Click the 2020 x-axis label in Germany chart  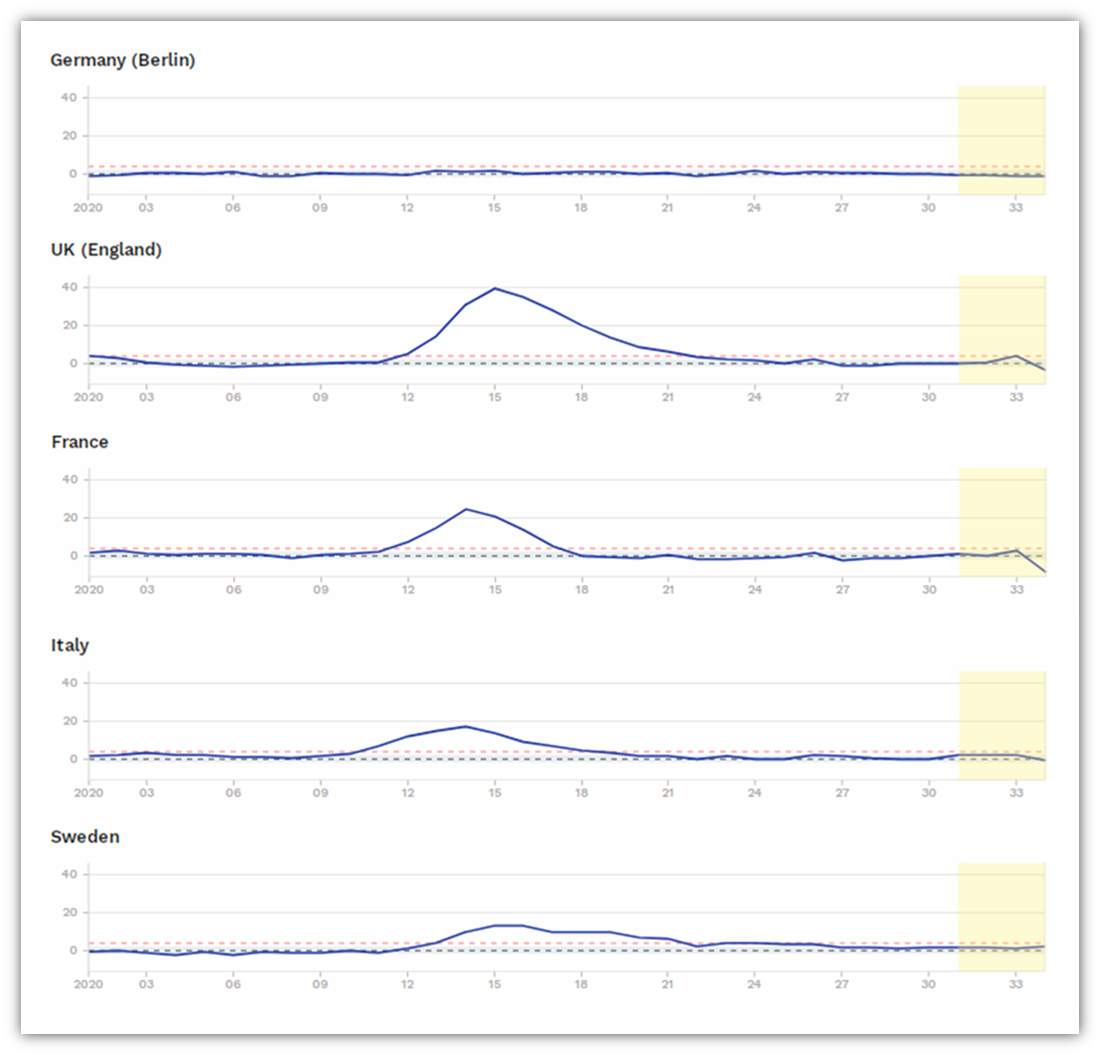89,207
